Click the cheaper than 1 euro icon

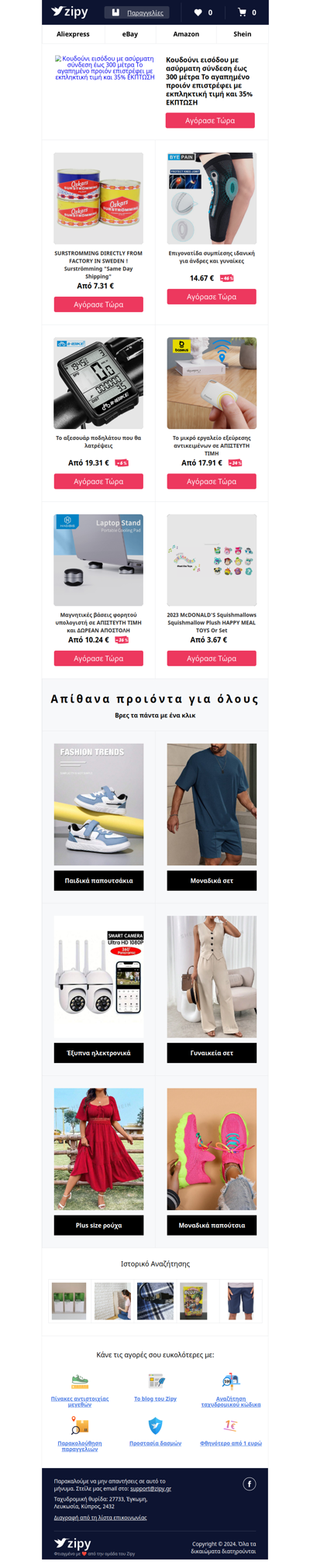pyautogui.click(x=231, y=1425)
